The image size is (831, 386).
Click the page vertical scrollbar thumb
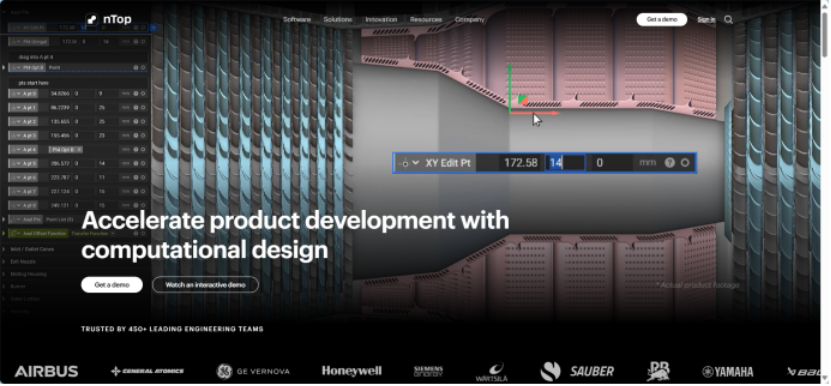click(825, 33)
